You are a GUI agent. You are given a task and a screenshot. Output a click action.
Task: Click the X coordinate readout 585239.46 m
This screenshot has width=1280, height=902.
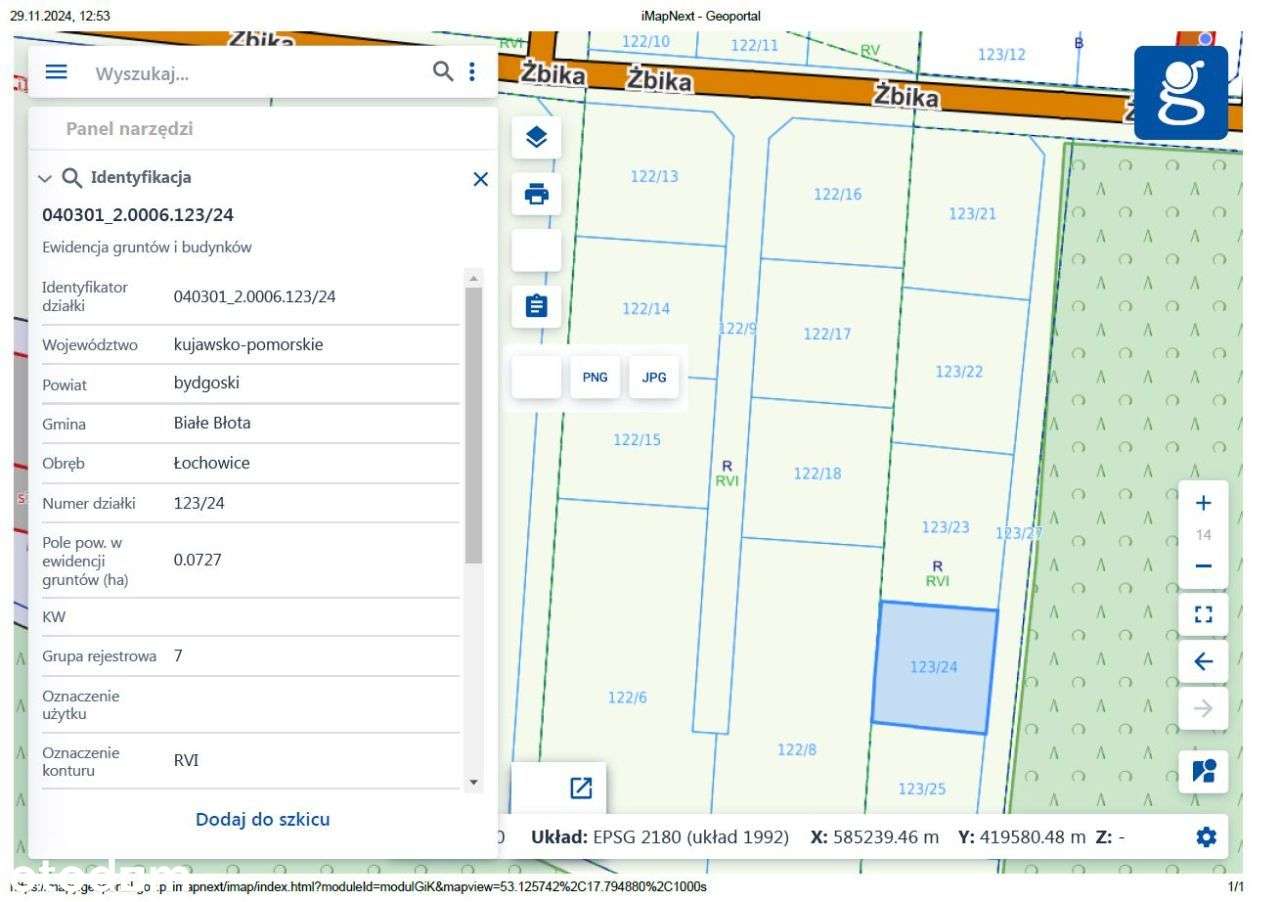(x=874, y=837)
